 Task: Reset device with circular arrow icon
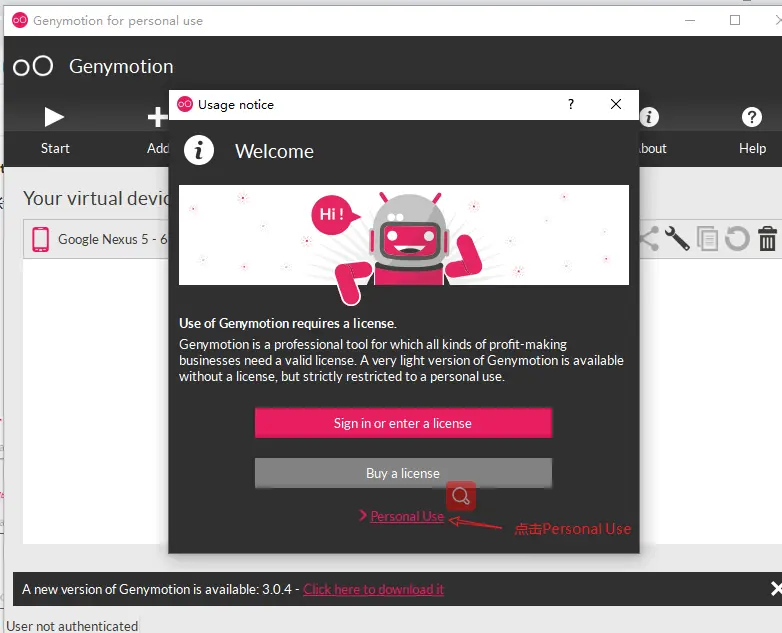click(737, 238)
